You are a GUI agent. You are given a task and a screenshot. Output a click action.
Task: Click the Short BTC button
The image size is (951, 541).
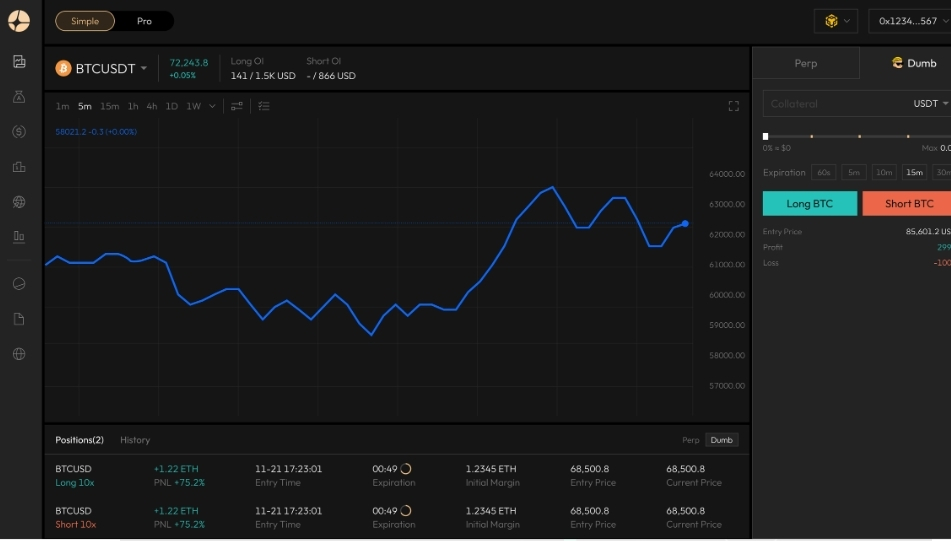pyautogui.click(x=908, y=204)
